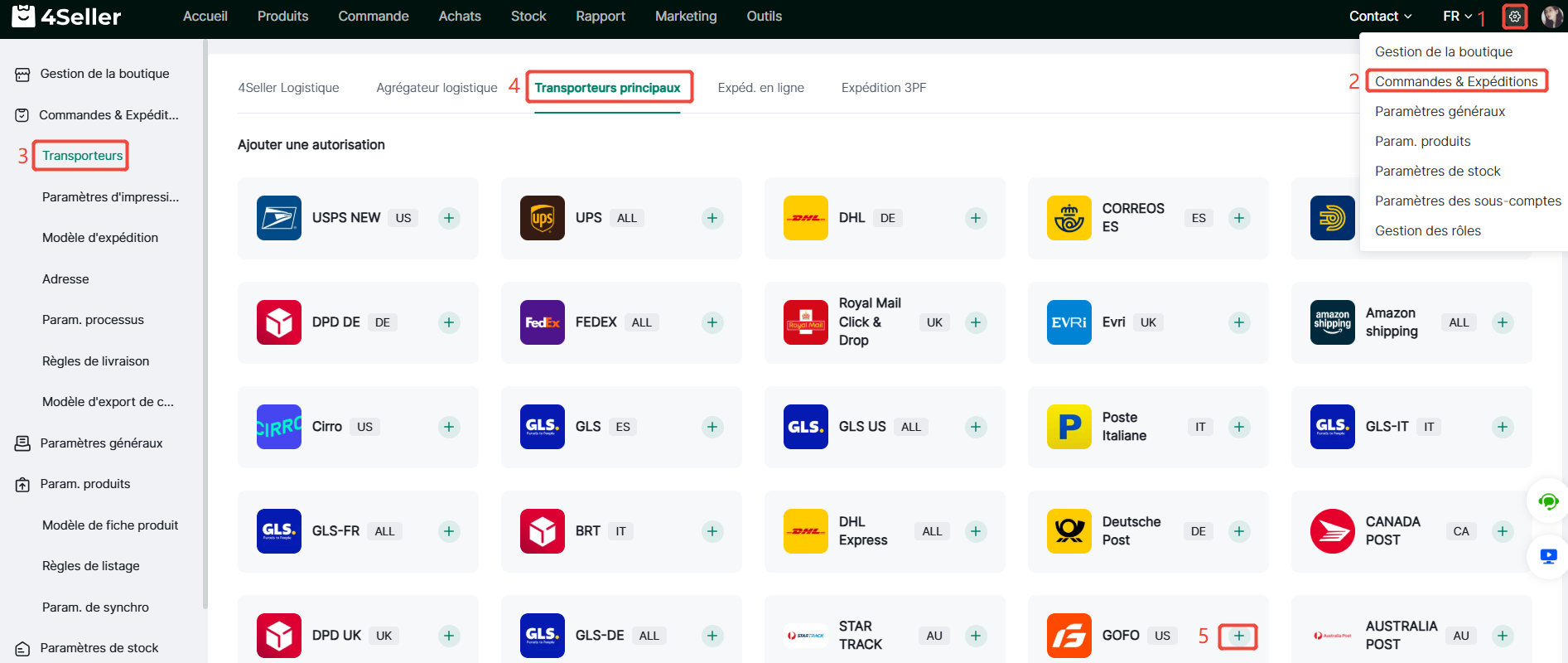Add BRT IT carrier authorization
Screen dimensions: 1568x663
[x=712, y=531]
